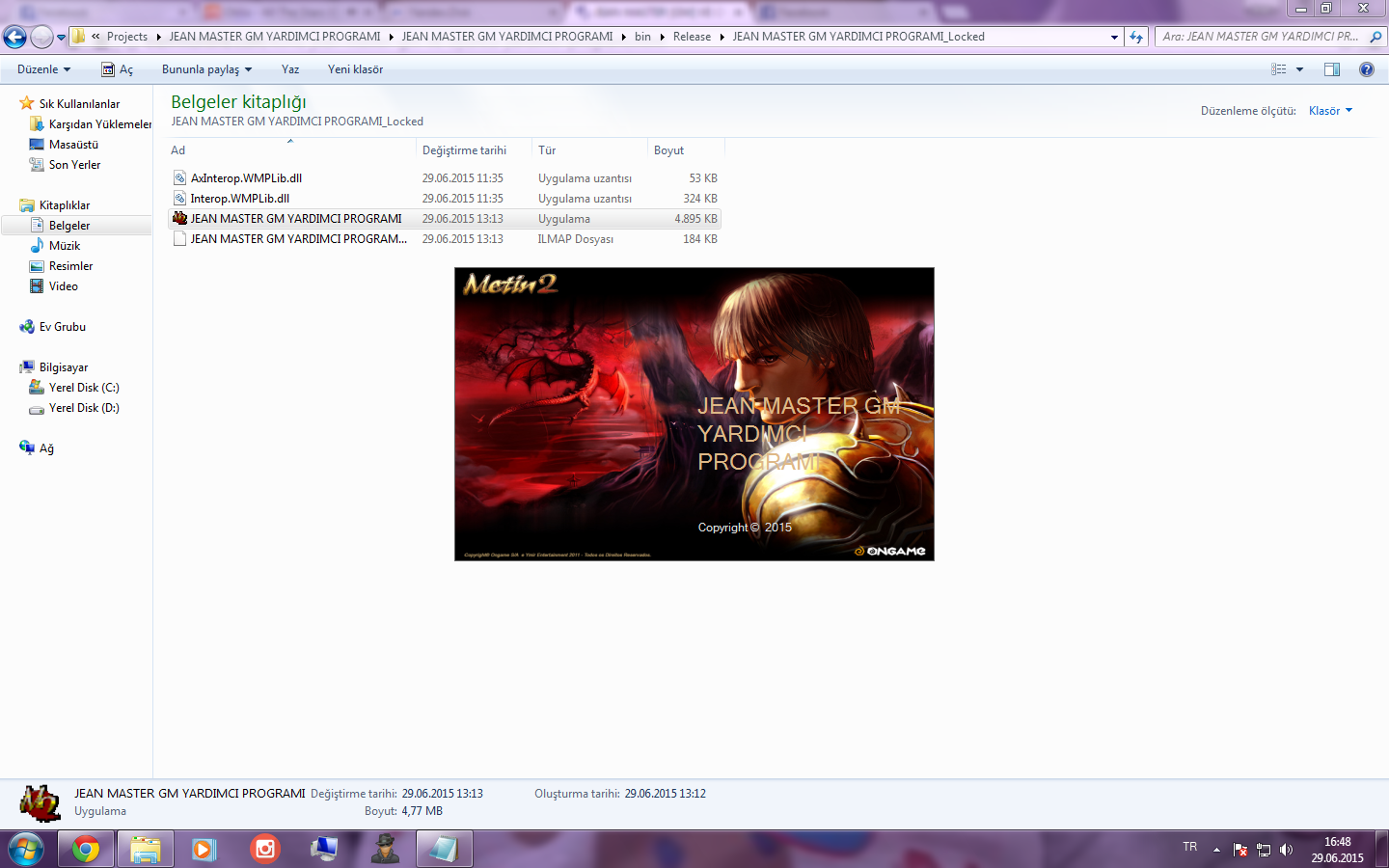The image size is (1389, 868).
Task: Toggle the preview pane button
Action: point(1332,69)
